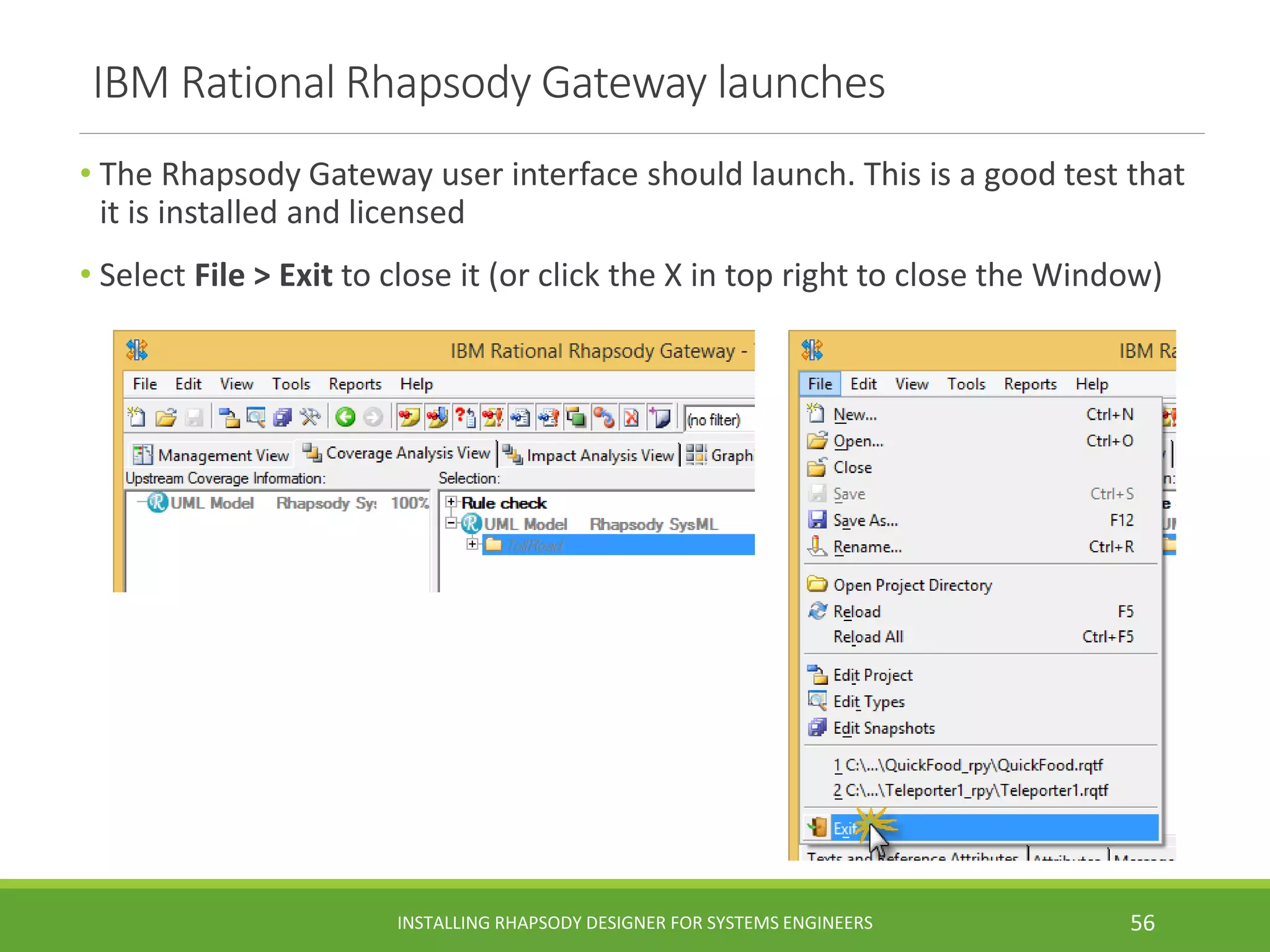This screenshot has width=1270, height=952.
Task: Choose Save As... from the File menu
Action: click(x=980, y=520)
